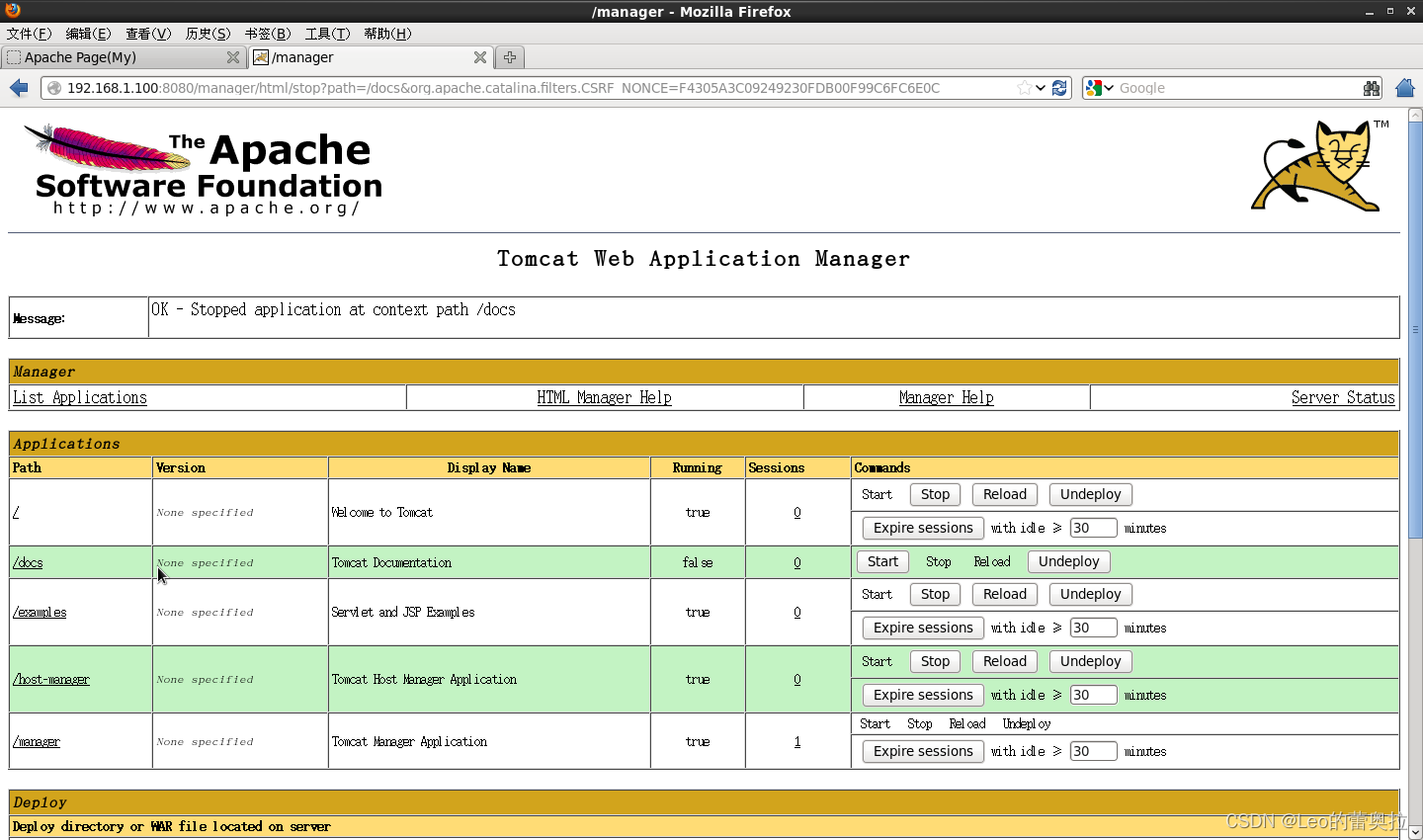
Task: Open the Manager Help link
Action: coord(946,397)
